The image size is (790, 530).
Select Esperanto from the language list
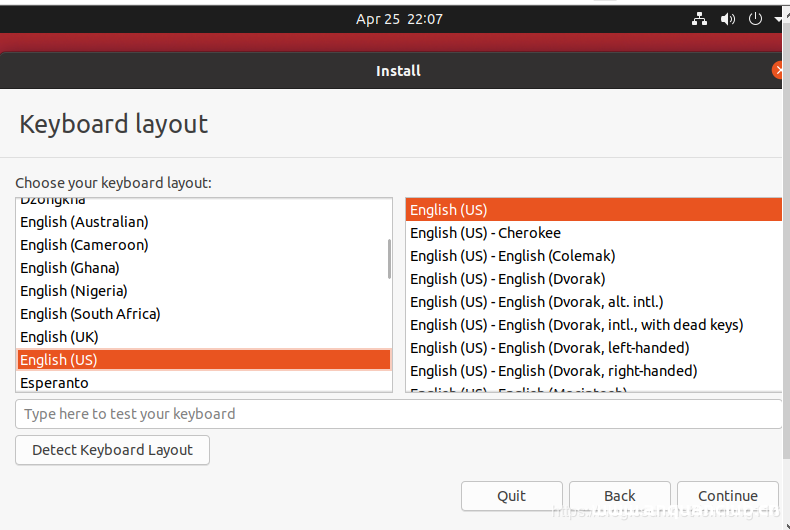click(54, 383)
